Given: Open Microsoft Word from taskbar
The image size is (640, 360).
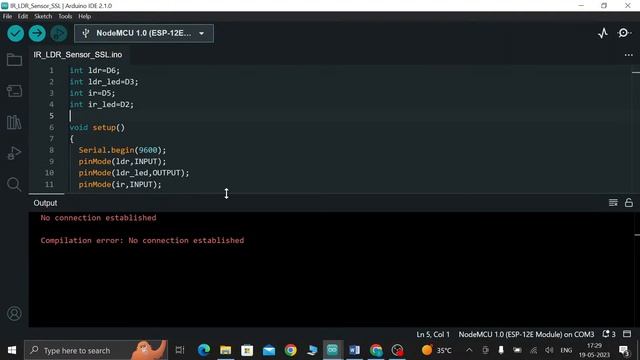Looking at the screenshot, I should tap(354, 350).
